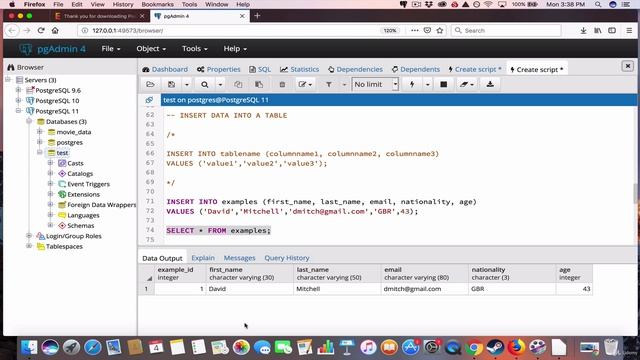Open Firefox hamburger menu
Screen dimensions: 640x360
coord(629,31)
